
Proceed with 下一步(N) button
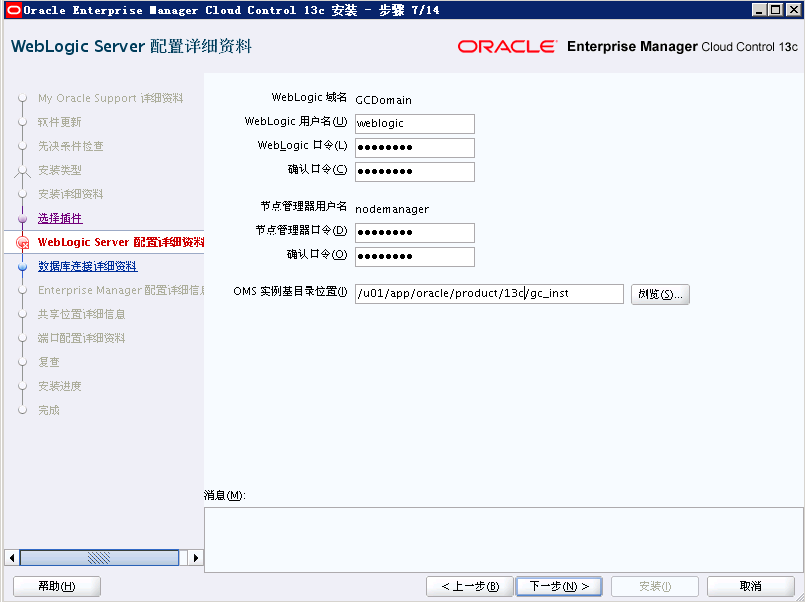[x=559, y=586]
